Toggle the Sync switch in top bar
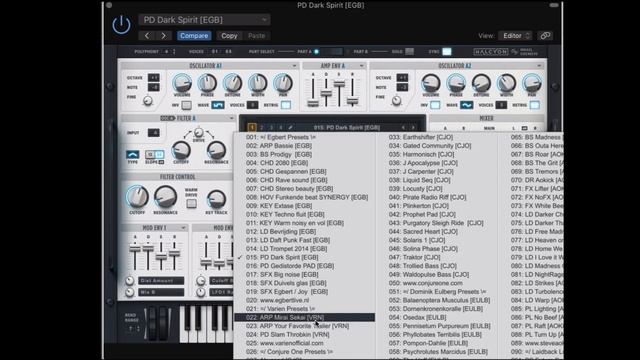 tap(447, 52)
